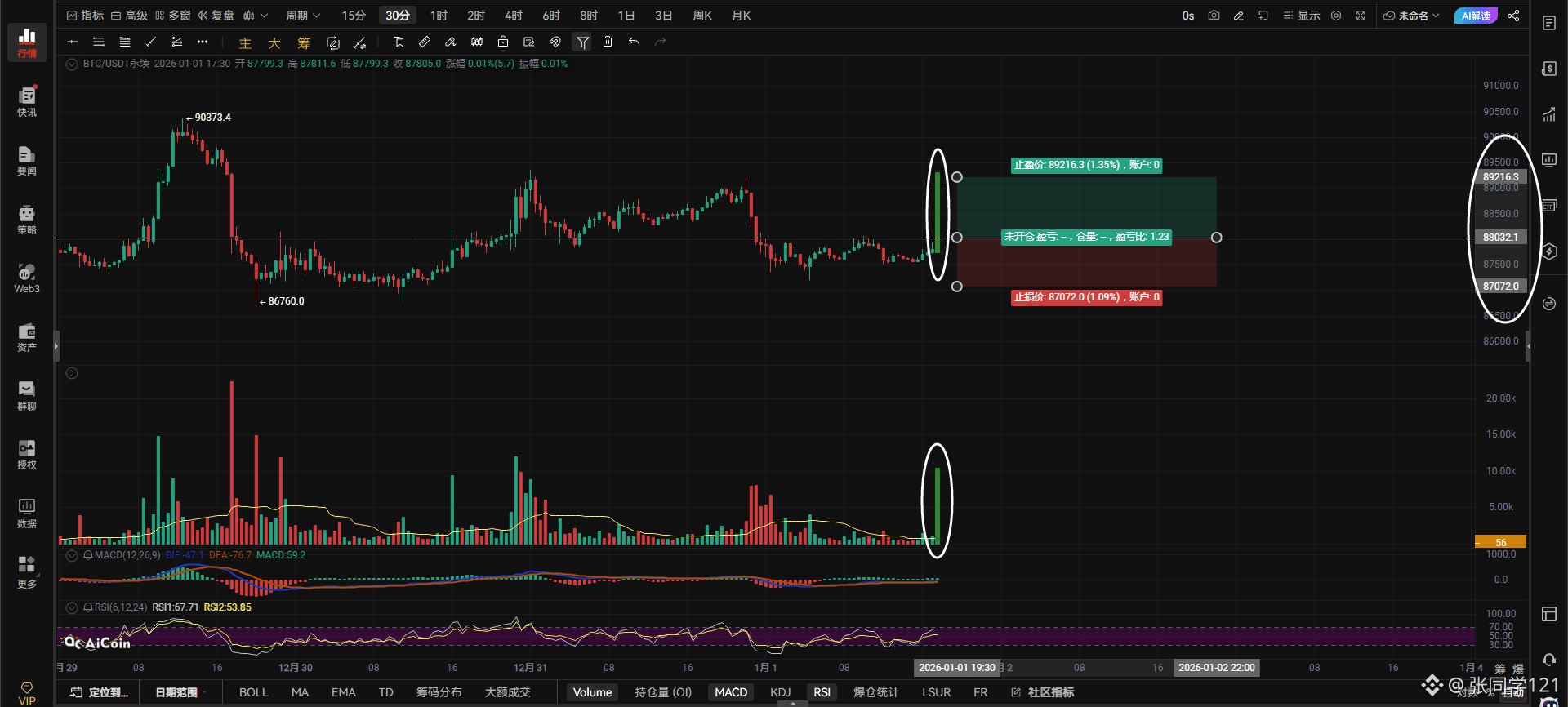Open the 日期范围 date range dropdown
This screenshot has height=707, width=1568.
click(180, 692)
